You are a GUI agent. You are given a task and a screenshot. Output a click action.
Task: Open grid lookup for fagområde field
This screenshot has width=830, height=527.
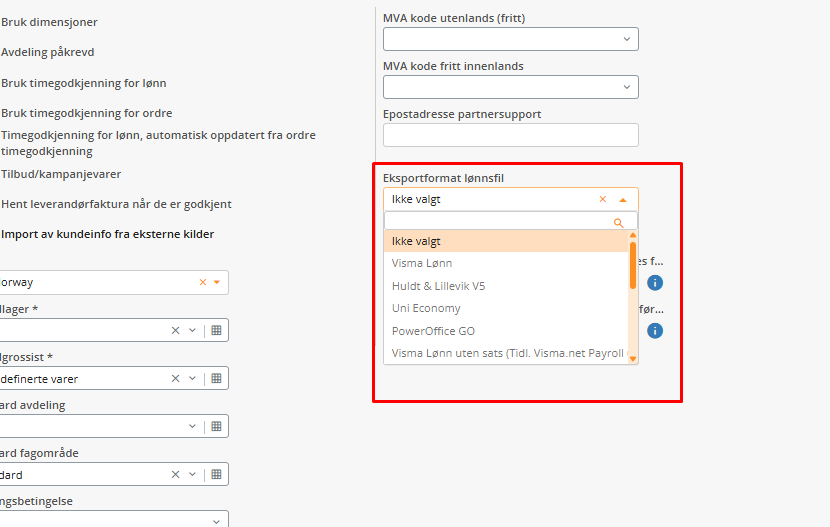click(216, 475)
